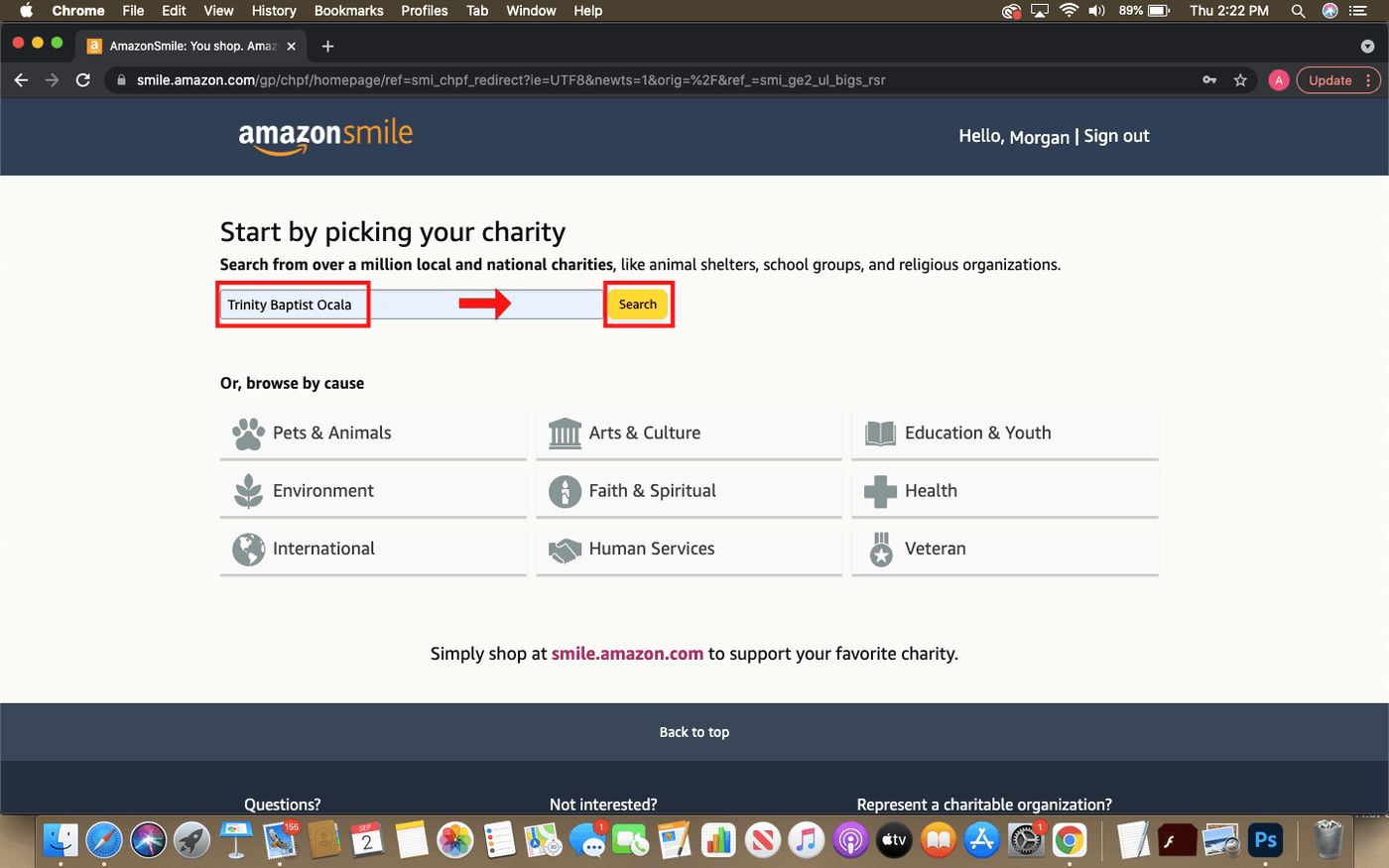Open the Bookmarks menu
This screenshot has height=868, width=1389.
pyautogui.click(x=348, y=11)
